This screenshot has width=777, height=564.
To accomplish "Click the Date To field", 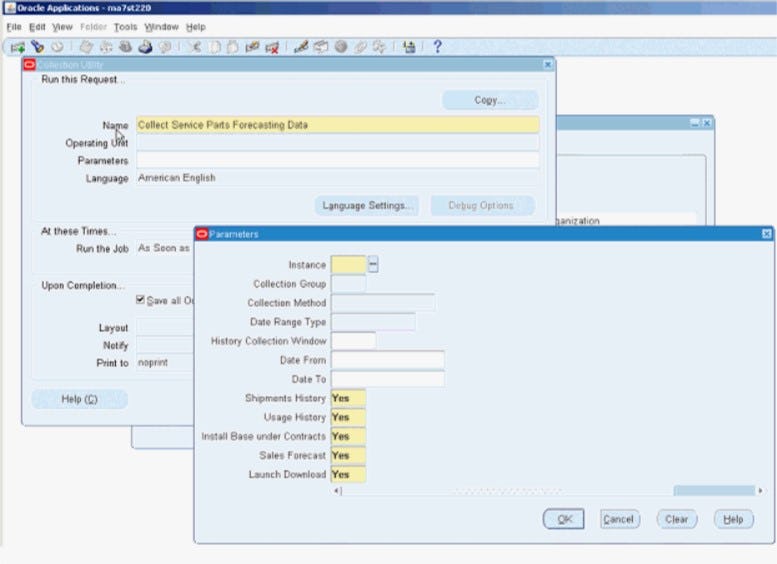I will pos(388,379).
